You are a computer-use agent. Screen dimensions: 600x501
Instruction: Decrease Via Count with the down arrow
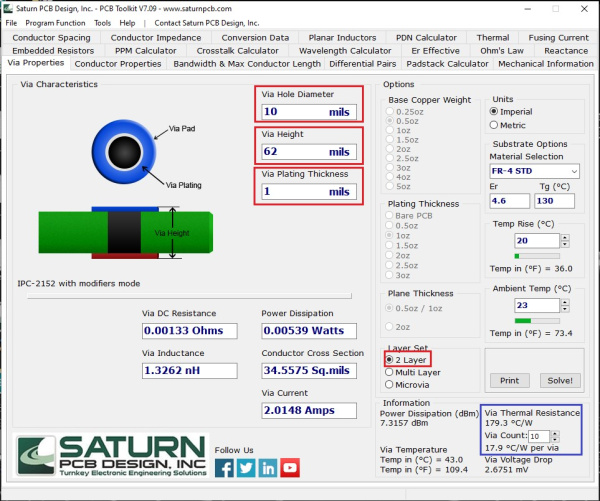point(555,439)
